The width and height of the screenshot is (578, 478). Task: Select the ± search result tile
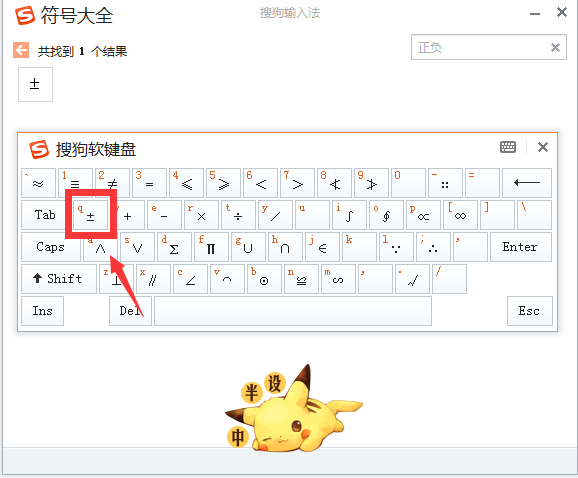click(x=35, y=84)
